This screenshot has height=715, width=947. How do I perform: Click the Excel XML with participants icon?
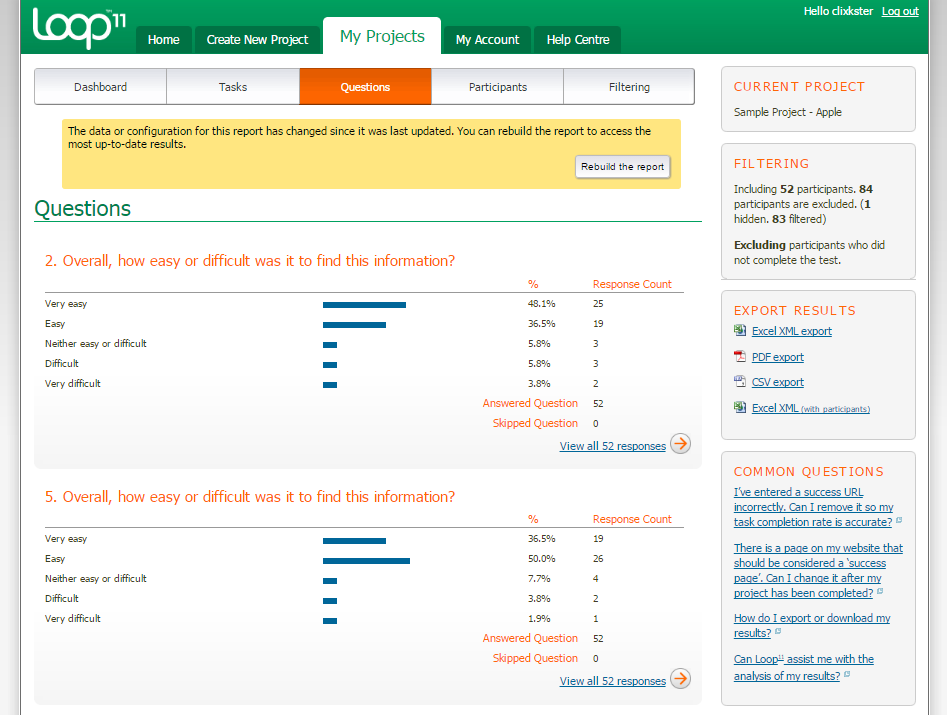740,408
